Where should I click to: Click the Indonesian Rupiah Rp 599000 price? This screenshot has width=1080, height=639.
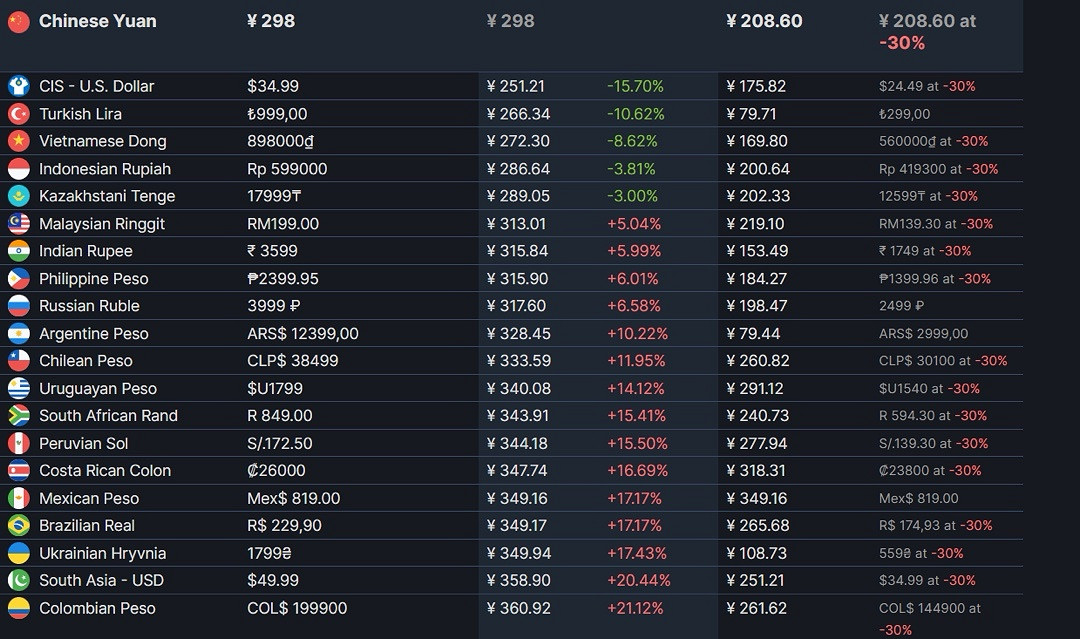click(x=287, y=169)
